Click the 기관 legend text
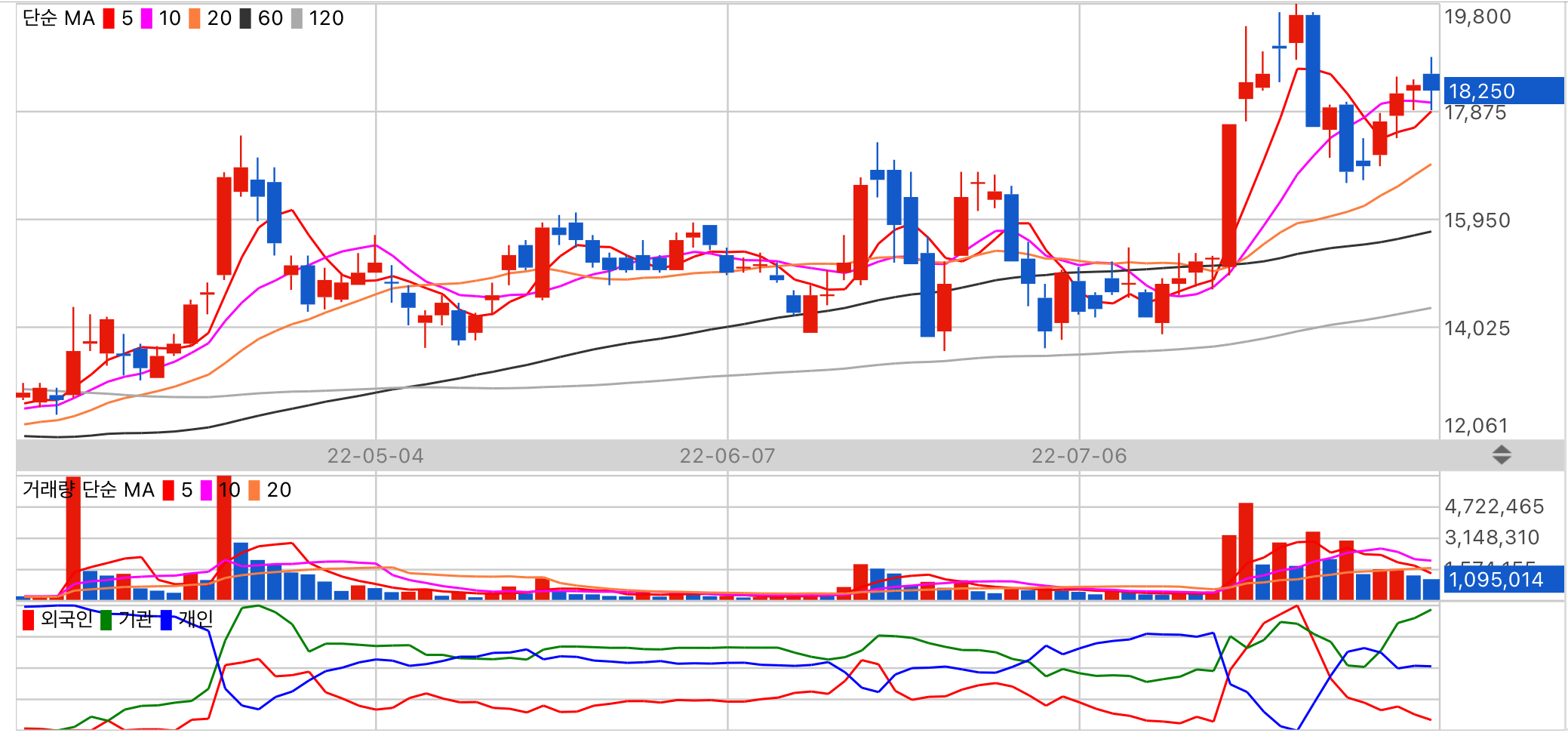The image size is (1568, 739). (x=136, y=619)
